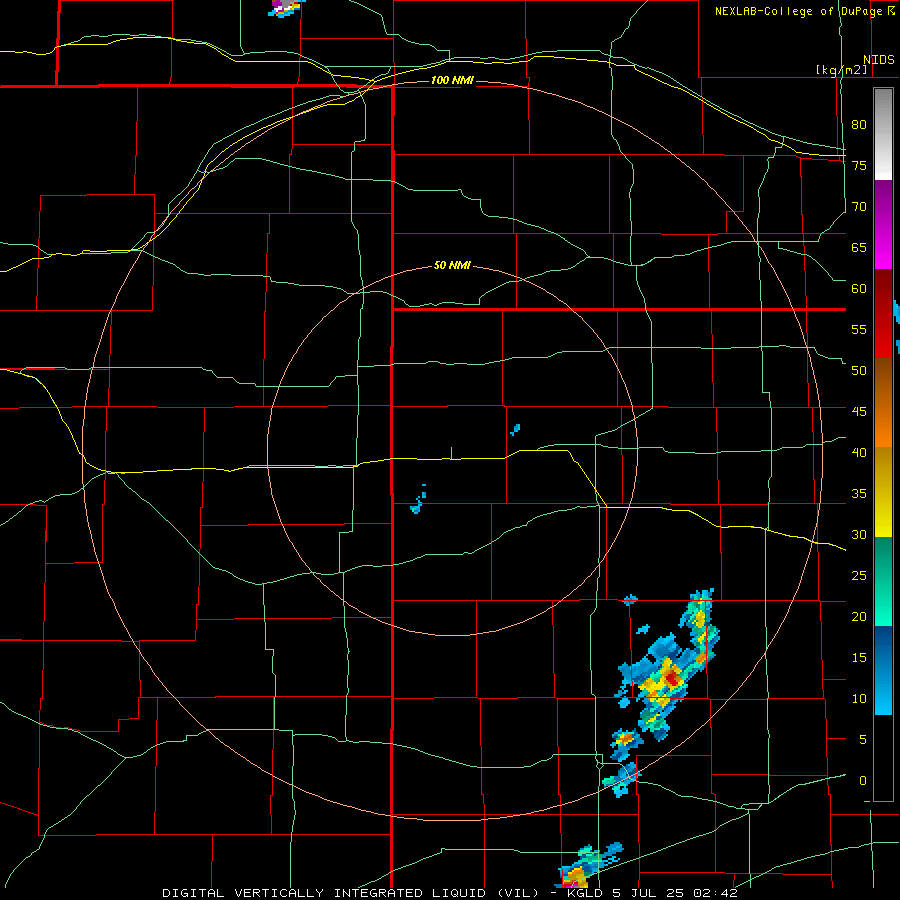Click the legend value 10
This screenshot has width=900, height=900.
859,699
